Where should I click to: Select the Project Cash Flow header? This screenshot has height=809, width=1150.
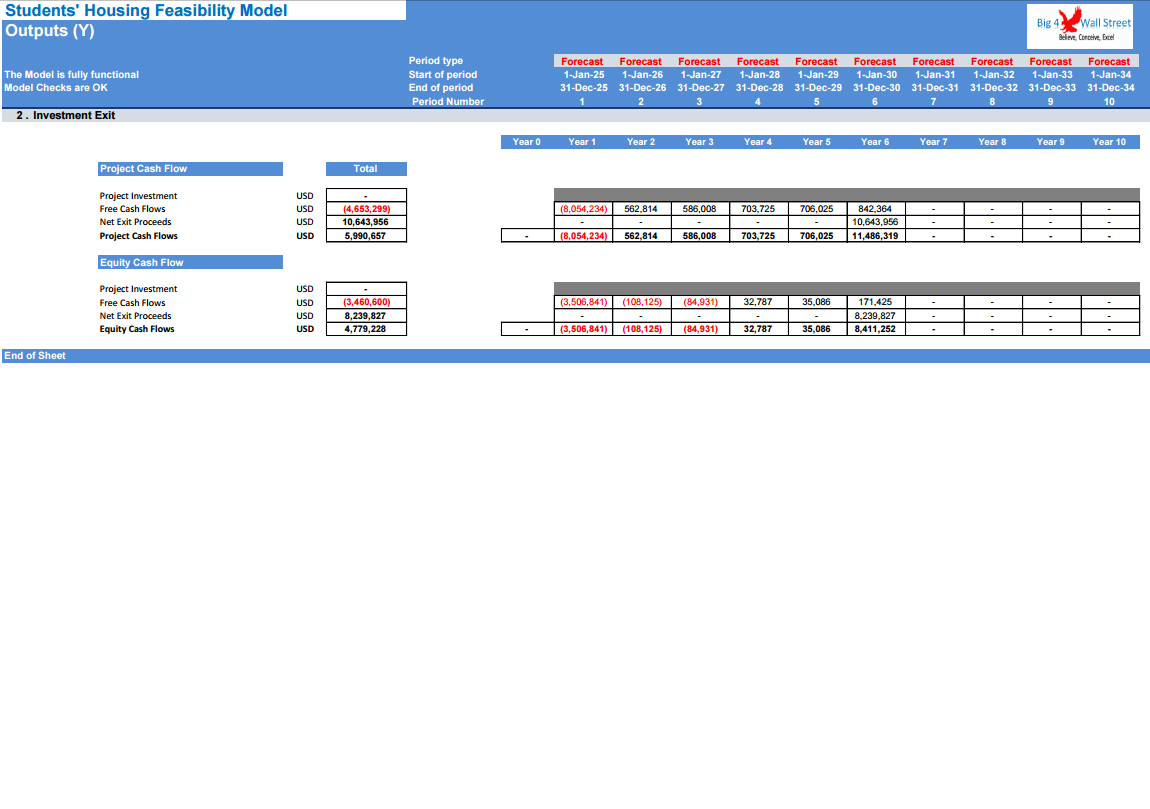[190, 169]
